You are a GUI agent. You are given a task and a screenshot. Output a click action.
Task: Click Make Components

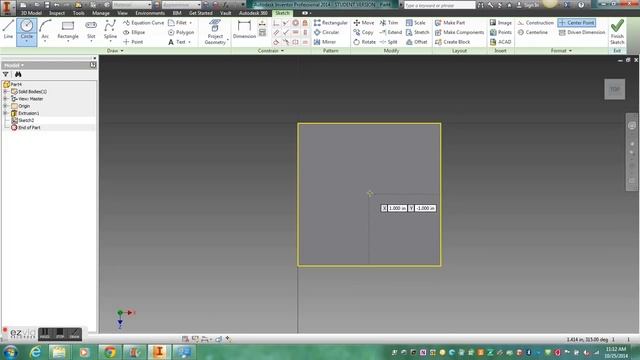coord(459,32)
